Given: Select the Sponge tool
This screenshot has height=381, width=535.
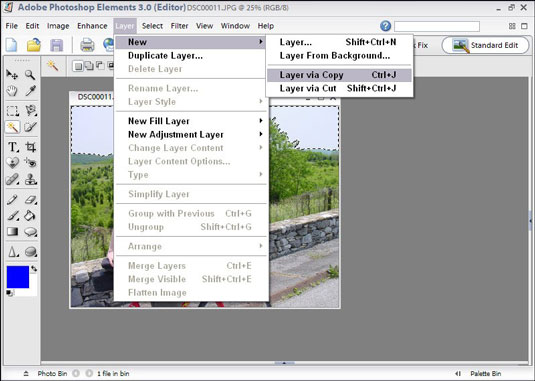Looking at the screenshot, I should click(x=30, y=252).
